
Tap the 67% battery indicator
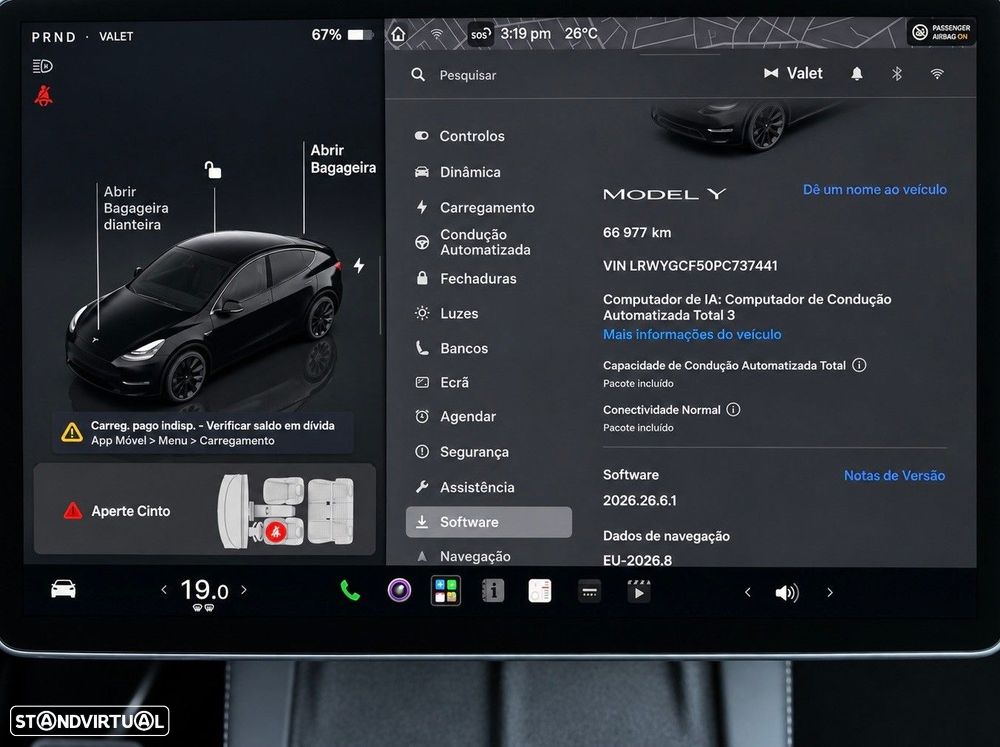pos(342,34)
